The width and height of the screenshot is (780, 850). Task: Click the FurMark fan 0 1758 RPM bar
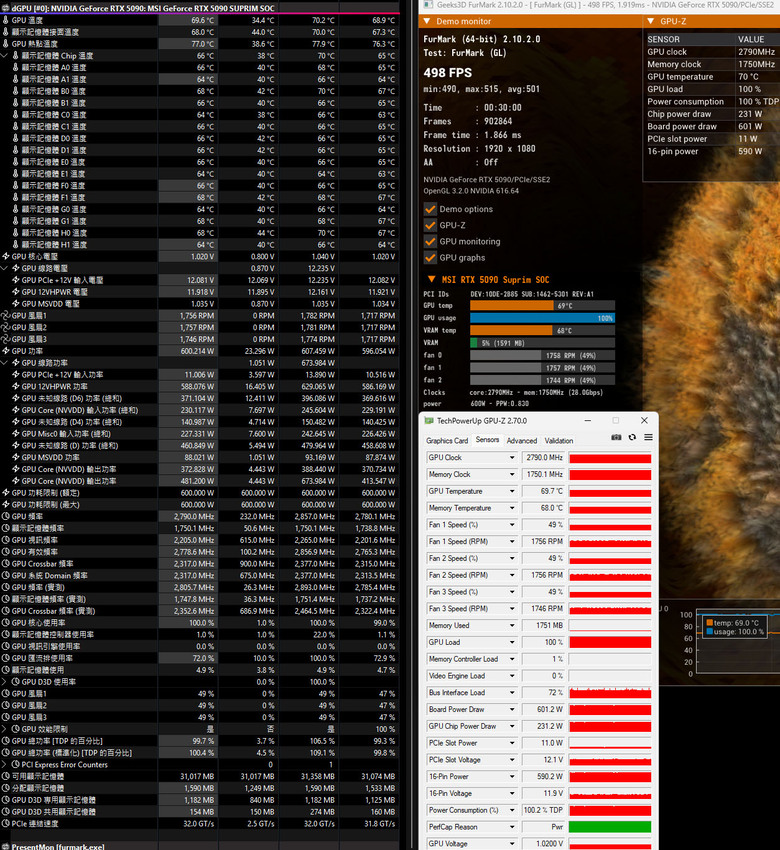(542, 356)
